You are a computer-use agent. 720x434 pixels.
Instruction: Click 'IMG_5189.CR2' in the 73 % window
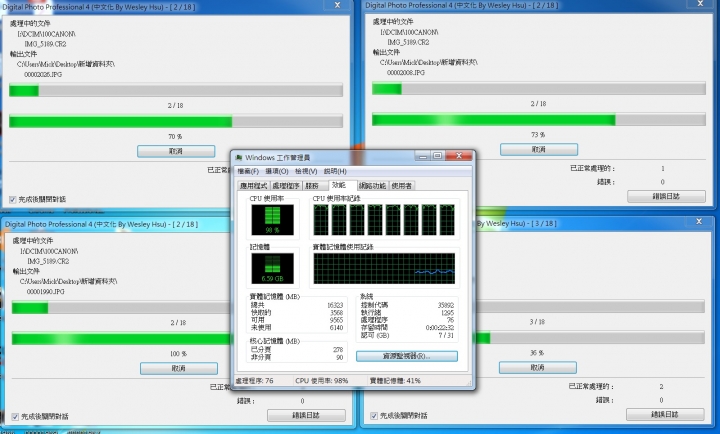pos(408,42)
